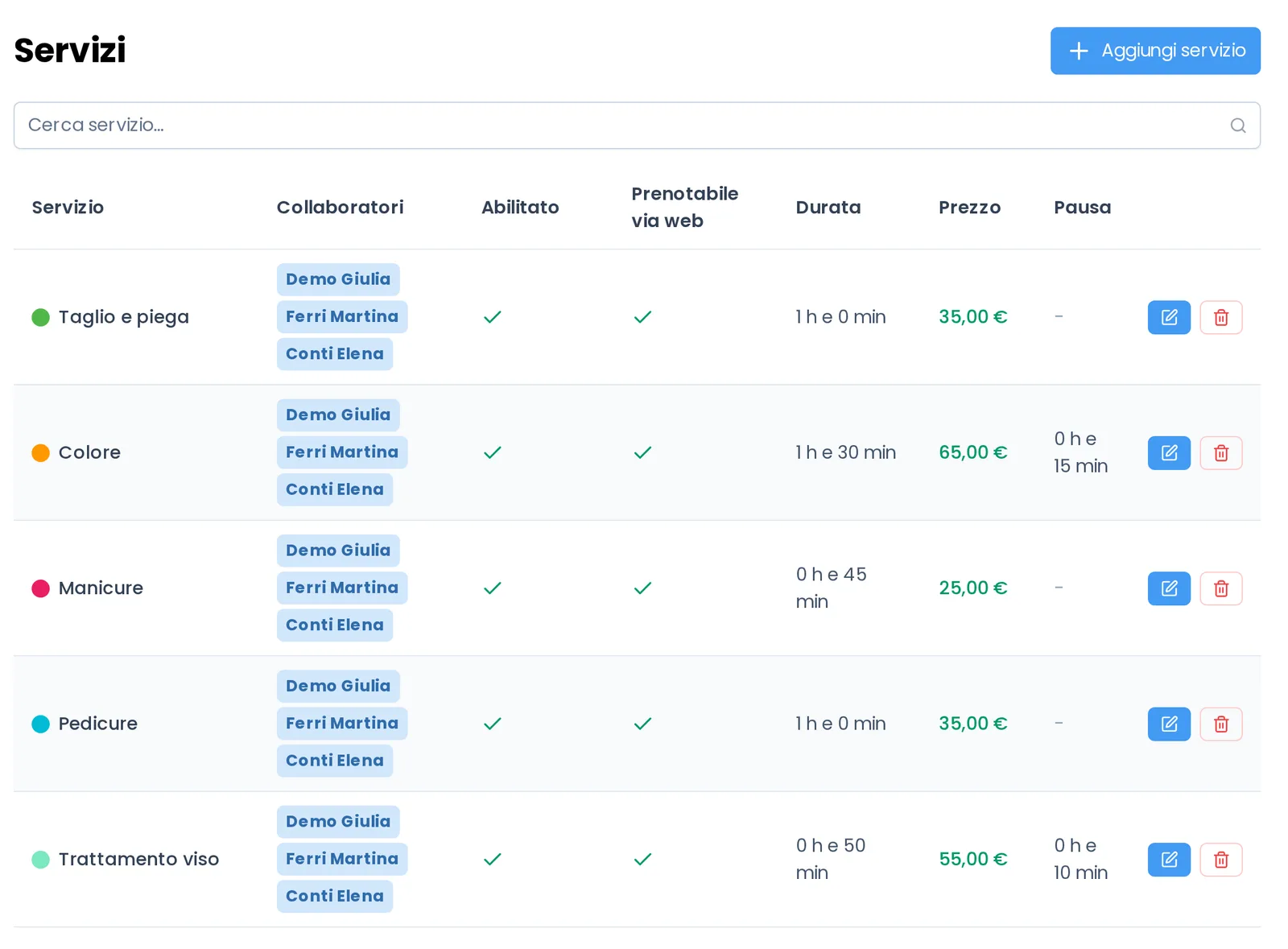Click the Aggiungi servizio button

pos(1155,51)
